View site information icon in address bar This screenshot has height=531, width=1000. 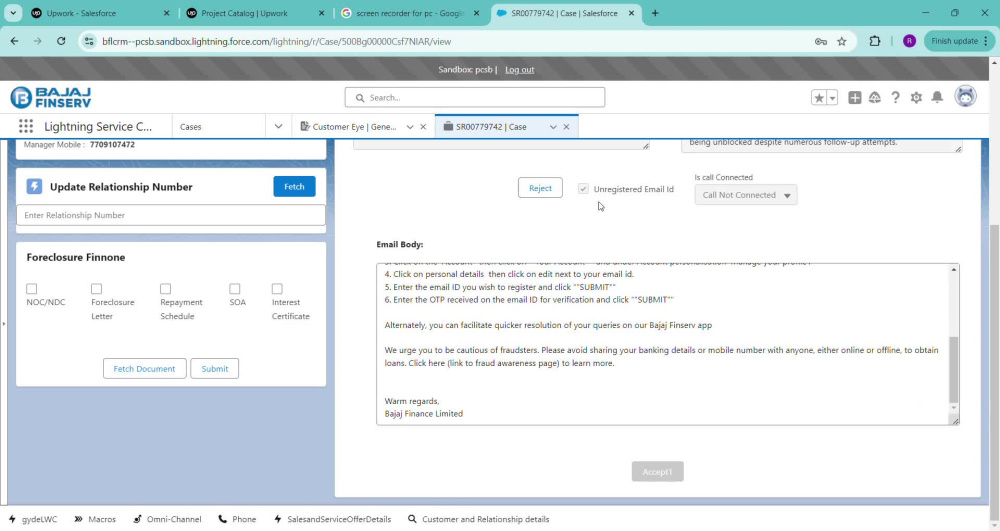point(89,41)
